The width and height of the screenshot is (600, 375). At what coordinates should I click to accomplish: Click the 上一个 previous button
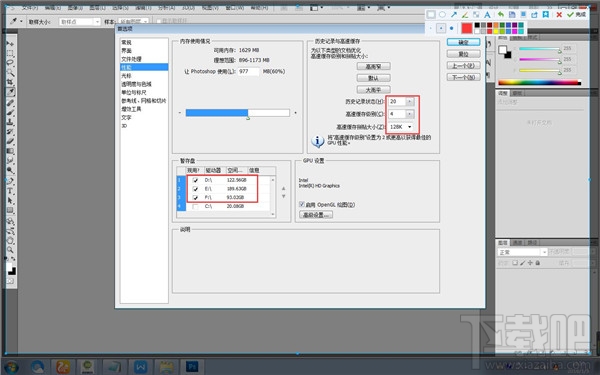point(463,65)
